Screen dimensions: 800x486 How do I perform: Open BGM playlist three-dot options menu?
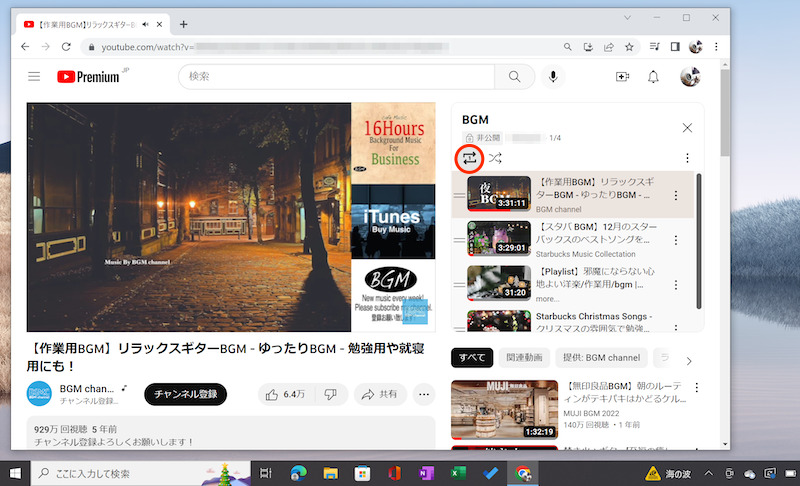pyautogui.click(x=687, y=158)
